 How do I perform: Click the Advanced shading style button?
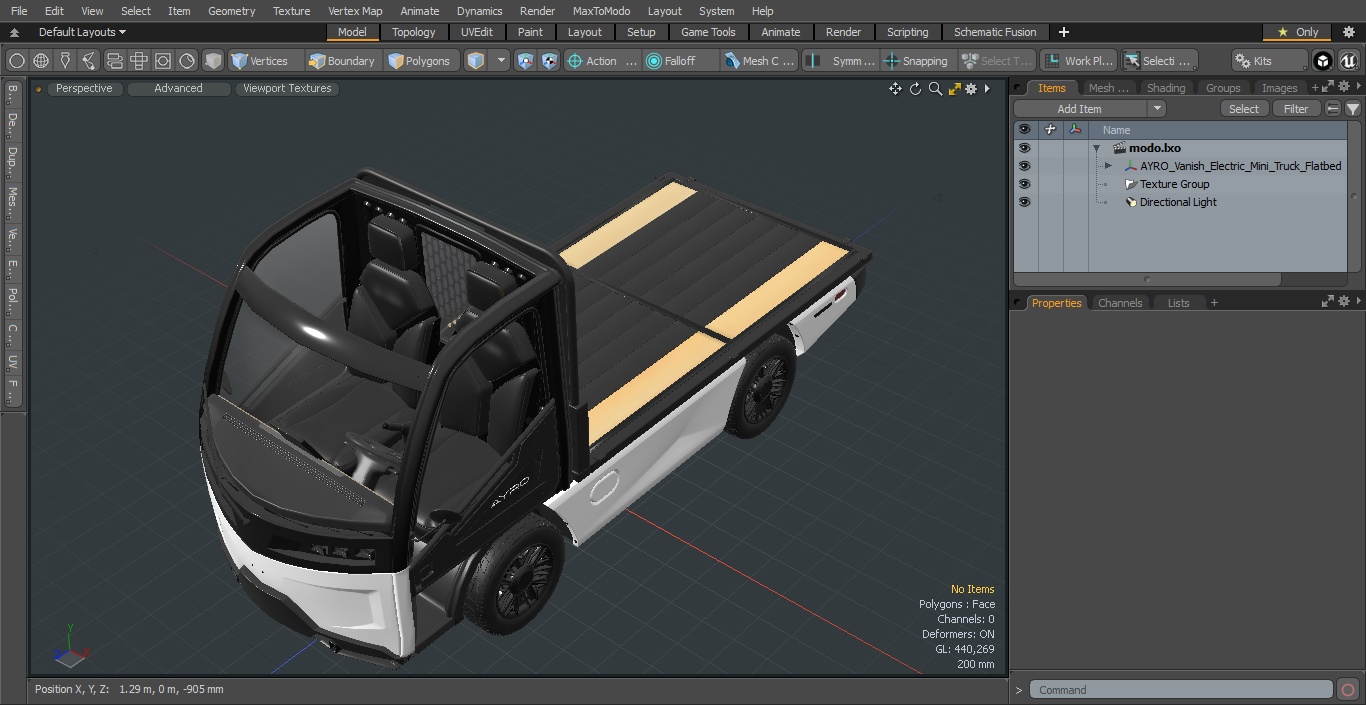coord(179,88)
